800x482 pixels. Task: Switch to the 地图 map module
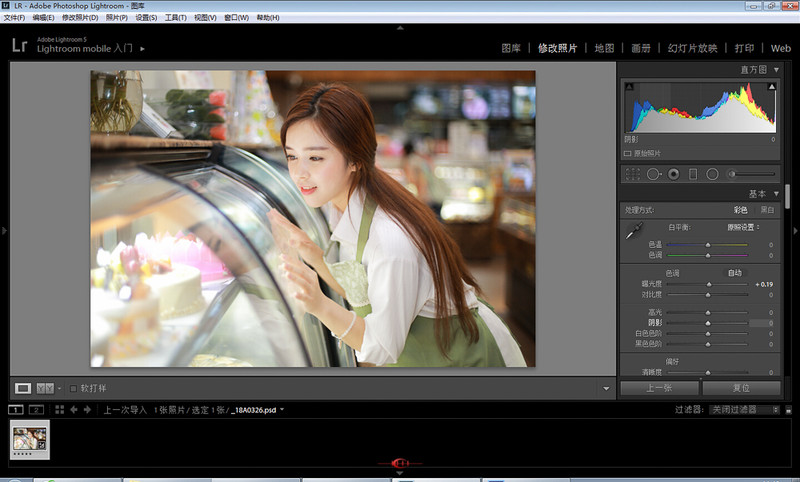(x=604, y=48)
